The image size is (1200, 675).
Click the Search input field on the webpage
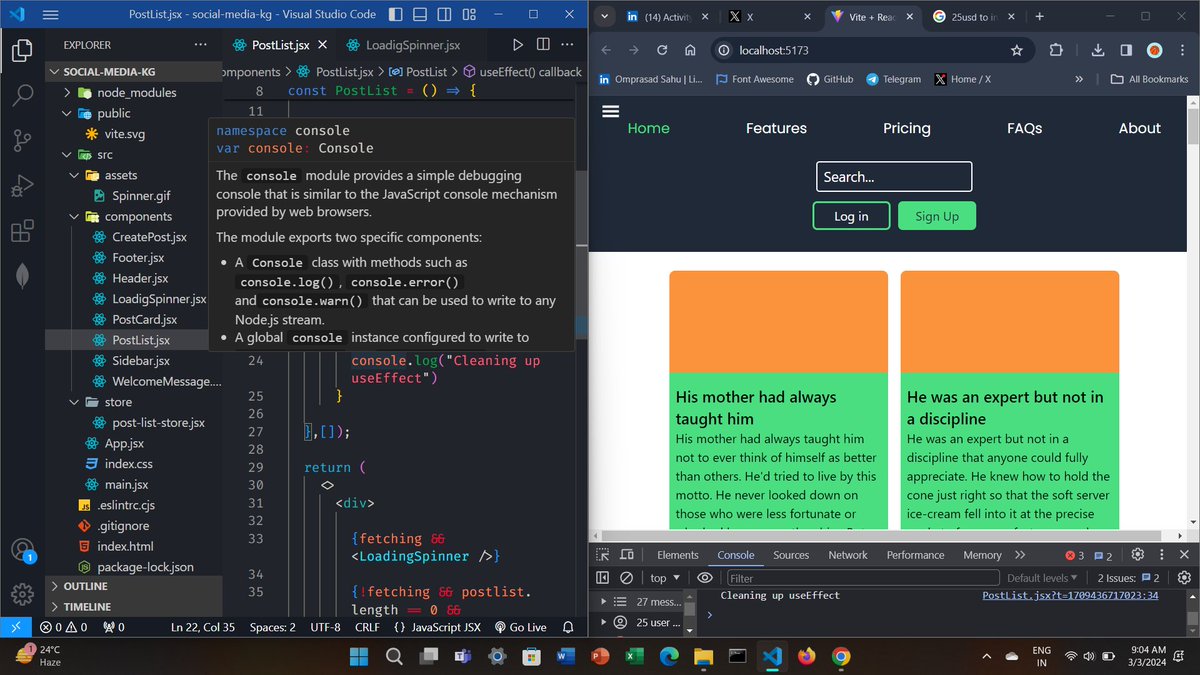pos(893,176)
